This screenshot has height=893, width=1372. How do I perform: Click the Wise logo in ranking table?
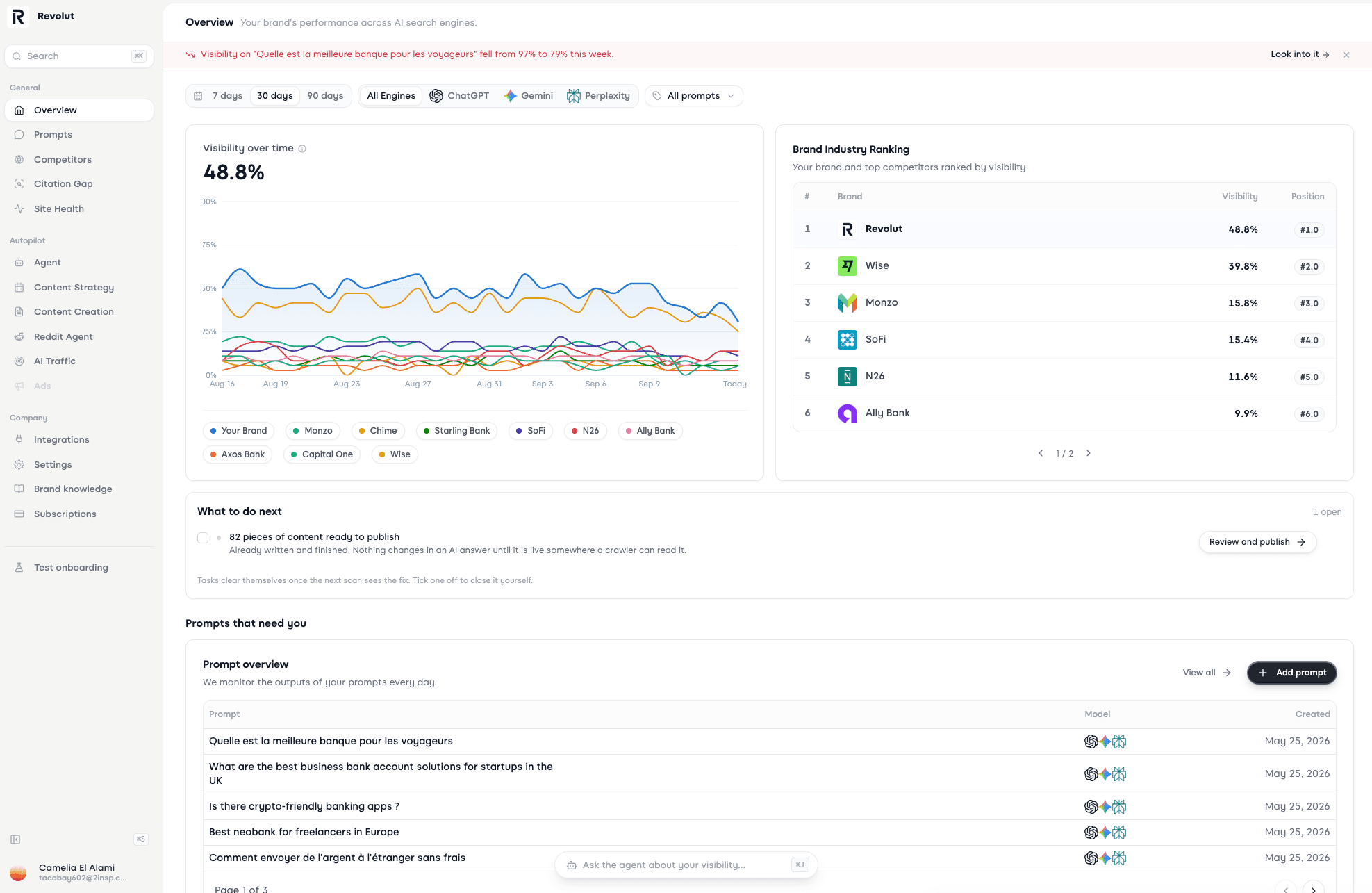pyautogui.click(x=848, y=266)
